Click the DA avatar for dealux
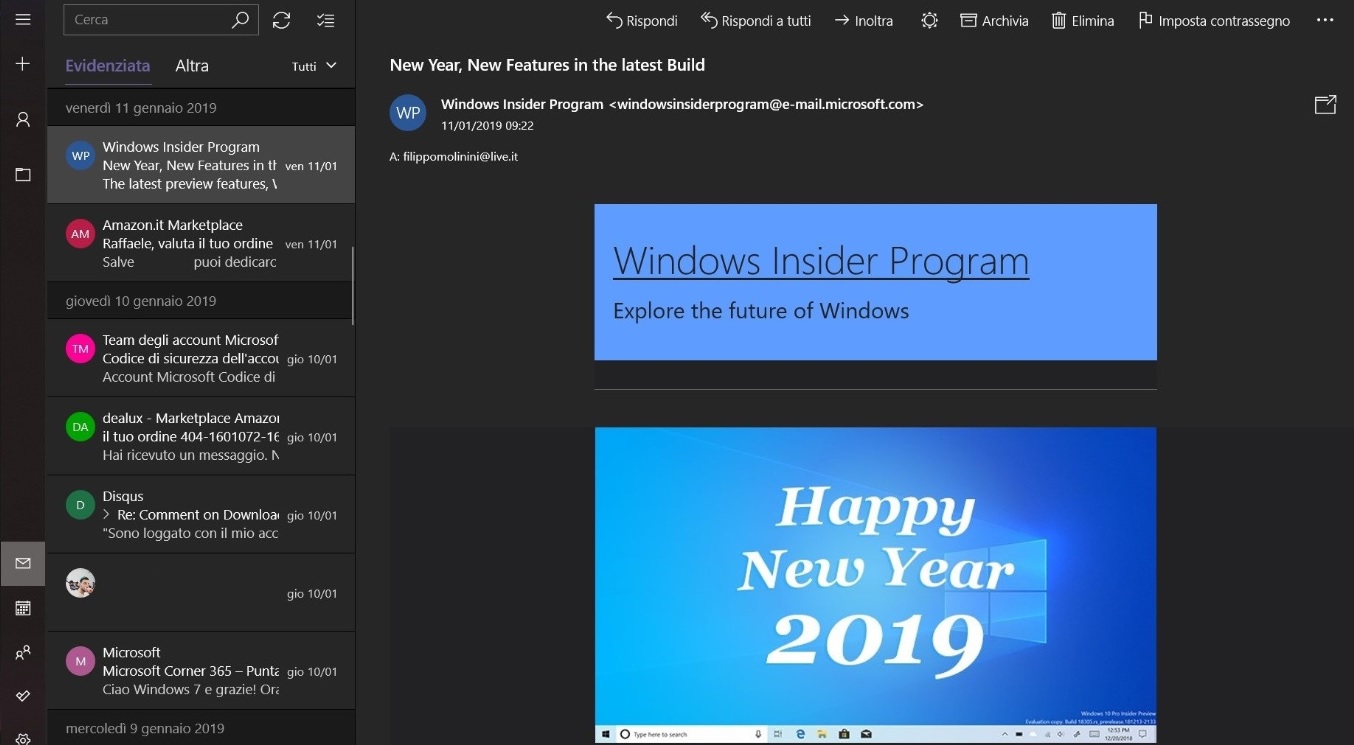 (x=80, y=427)
